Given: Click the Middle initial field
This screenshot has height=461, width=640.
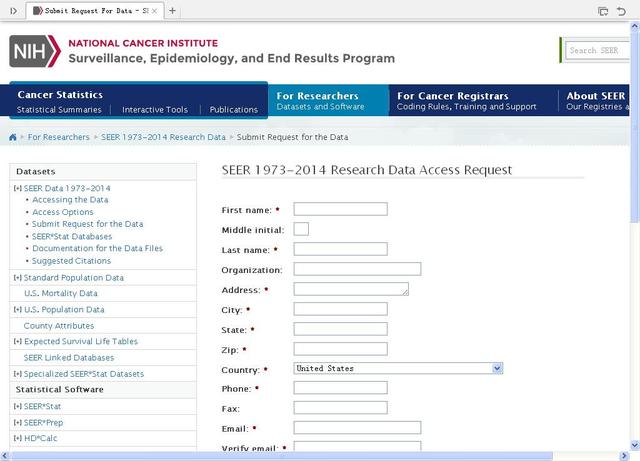Looking at the screenshot, I should [301, 229].
